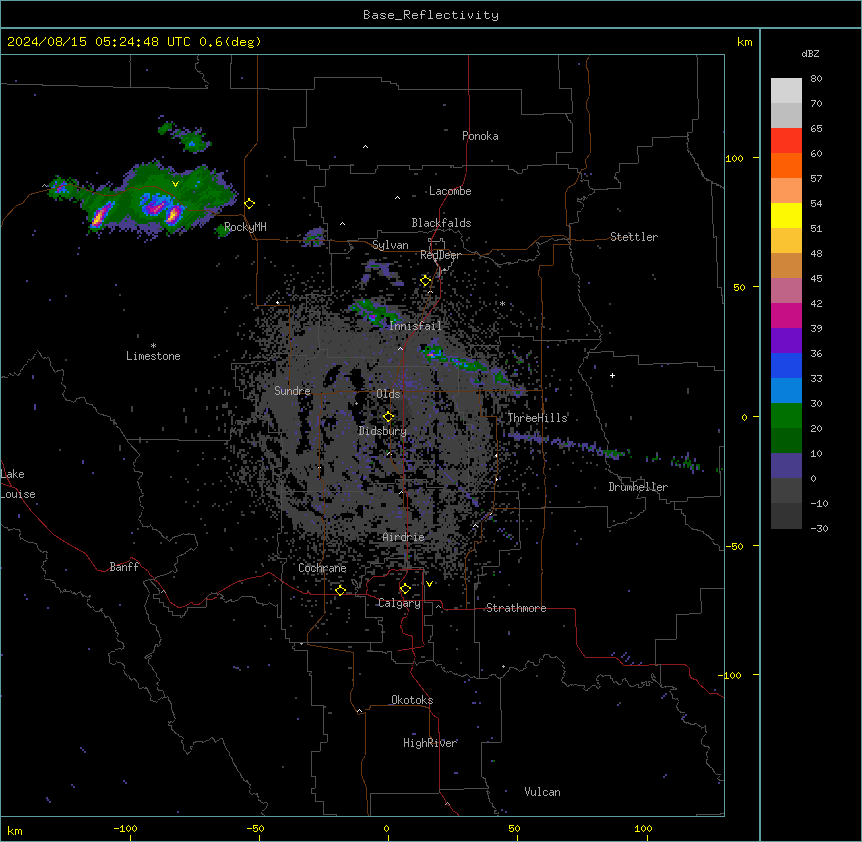
Task: Click the Strathmore city label
Action: click(x=516, y=608)
